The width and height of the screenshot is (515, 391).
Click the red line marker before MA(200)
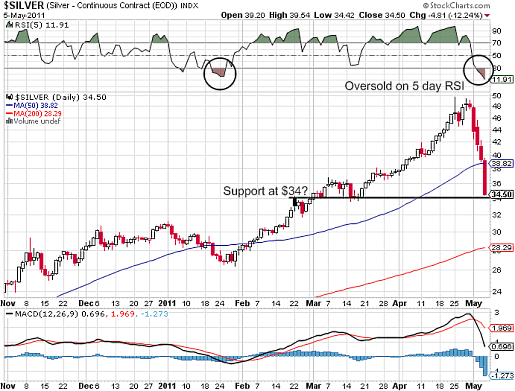tap(9, 114)
